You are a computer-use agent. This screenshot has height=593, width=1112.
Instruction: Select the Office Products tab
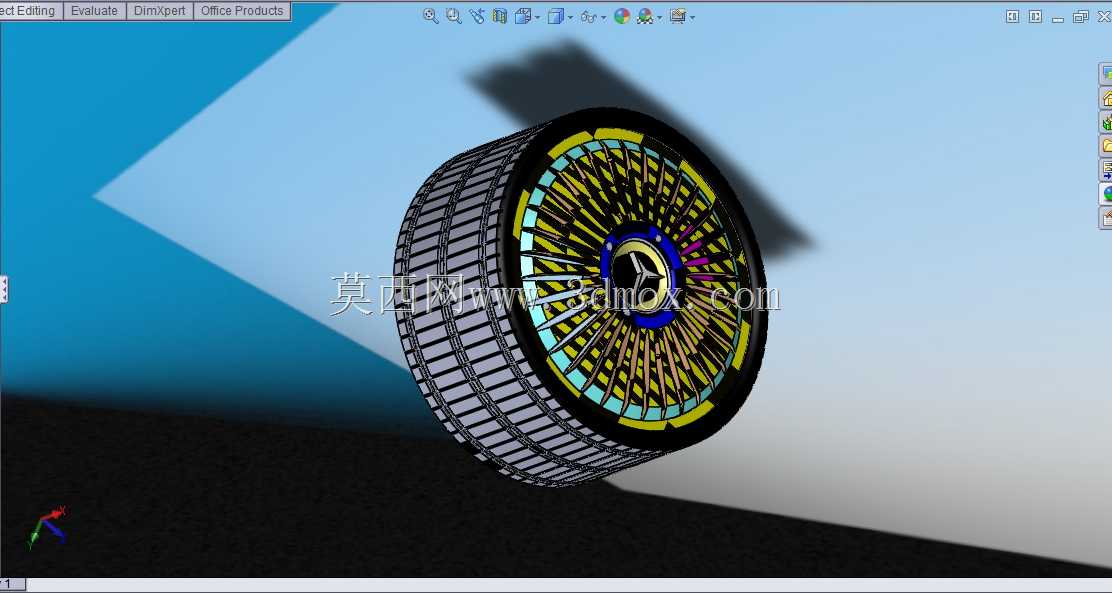pos(242,11)
